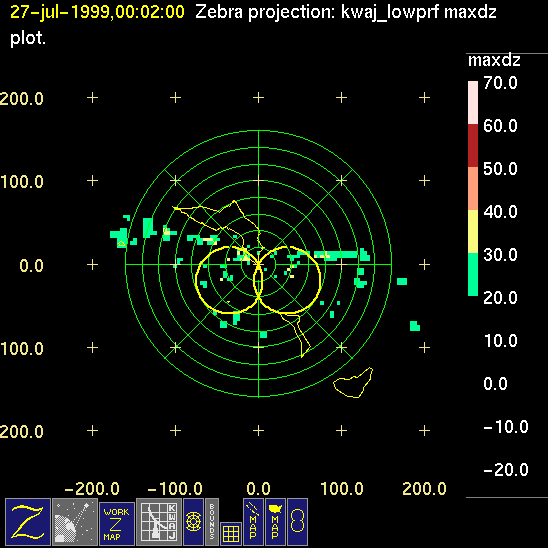Toggle the range rings overlay icon
The width and height of the screenshot is (548, 548).
(193, 522)
